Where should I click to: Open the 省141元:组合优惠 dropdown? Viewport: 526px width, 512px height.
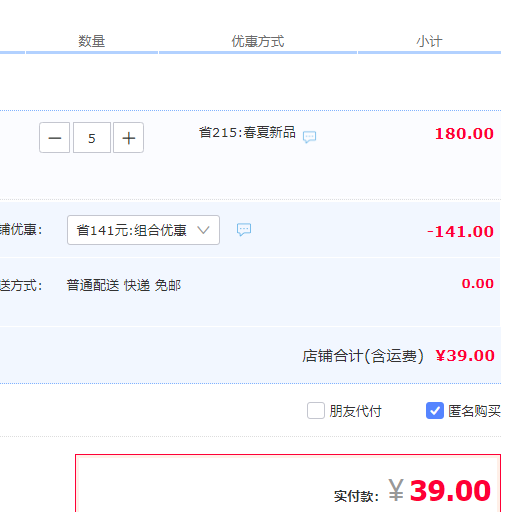tap(143, 230)
